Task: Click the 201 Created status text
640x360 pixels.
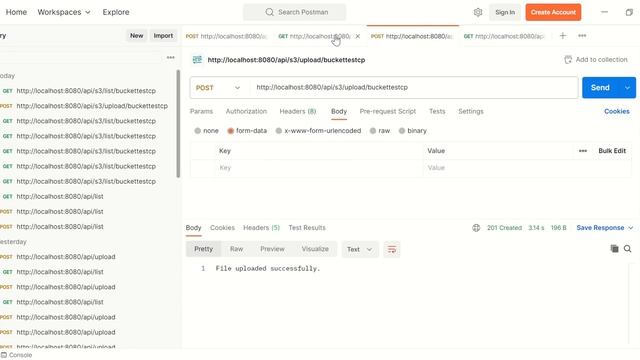Action: (x=504, y=228)
